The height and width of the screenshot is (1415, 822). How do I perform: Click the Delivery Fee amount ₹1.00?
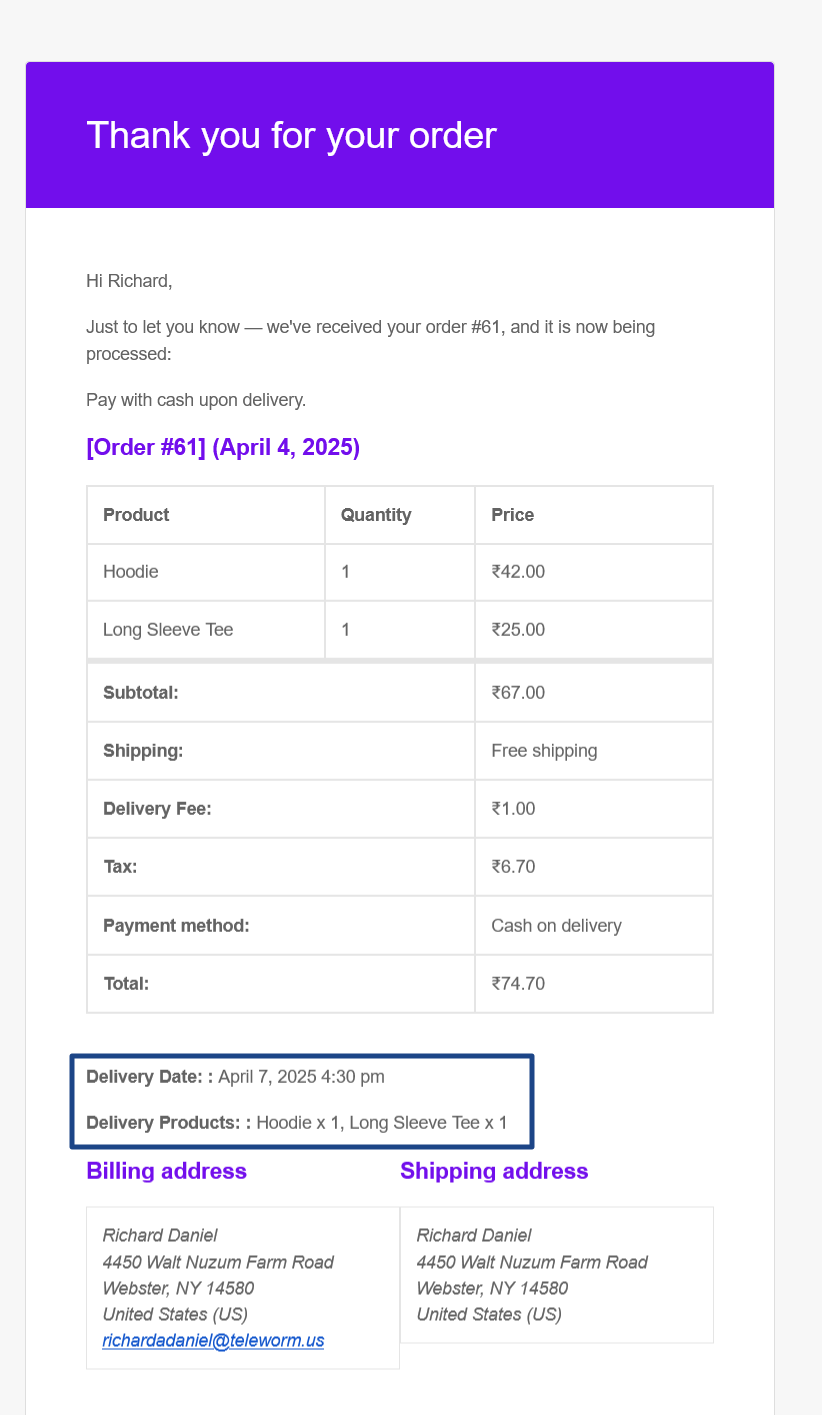coord(513,808)
